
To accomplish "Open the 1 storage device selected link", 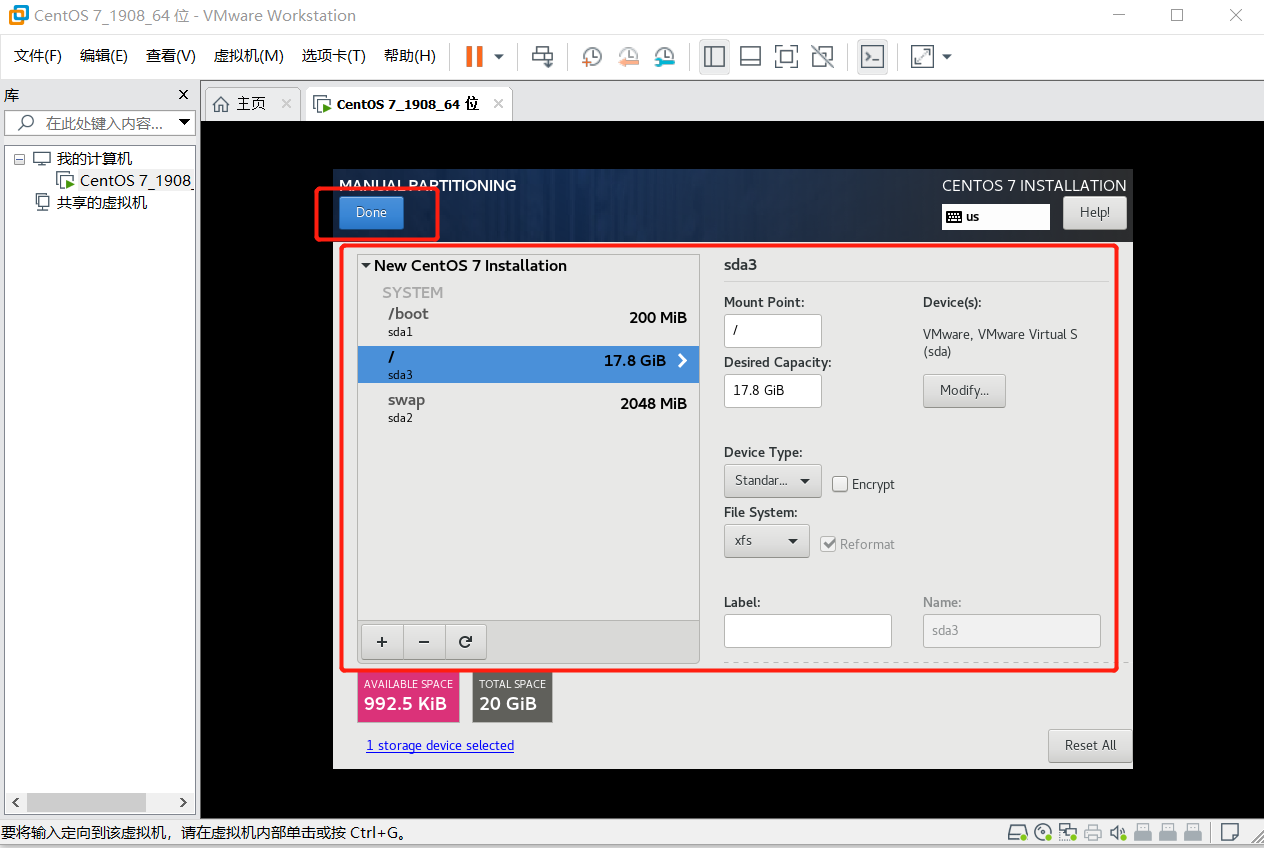I will 440,746.
